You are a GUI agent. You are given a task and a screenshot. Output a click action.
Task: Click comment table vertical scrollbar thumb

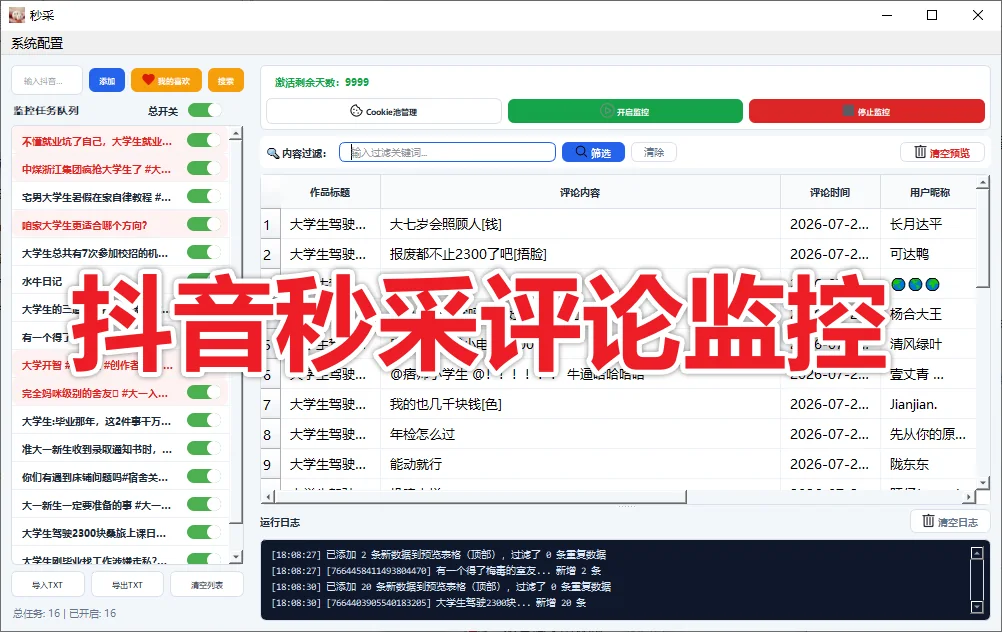point(983,240)
